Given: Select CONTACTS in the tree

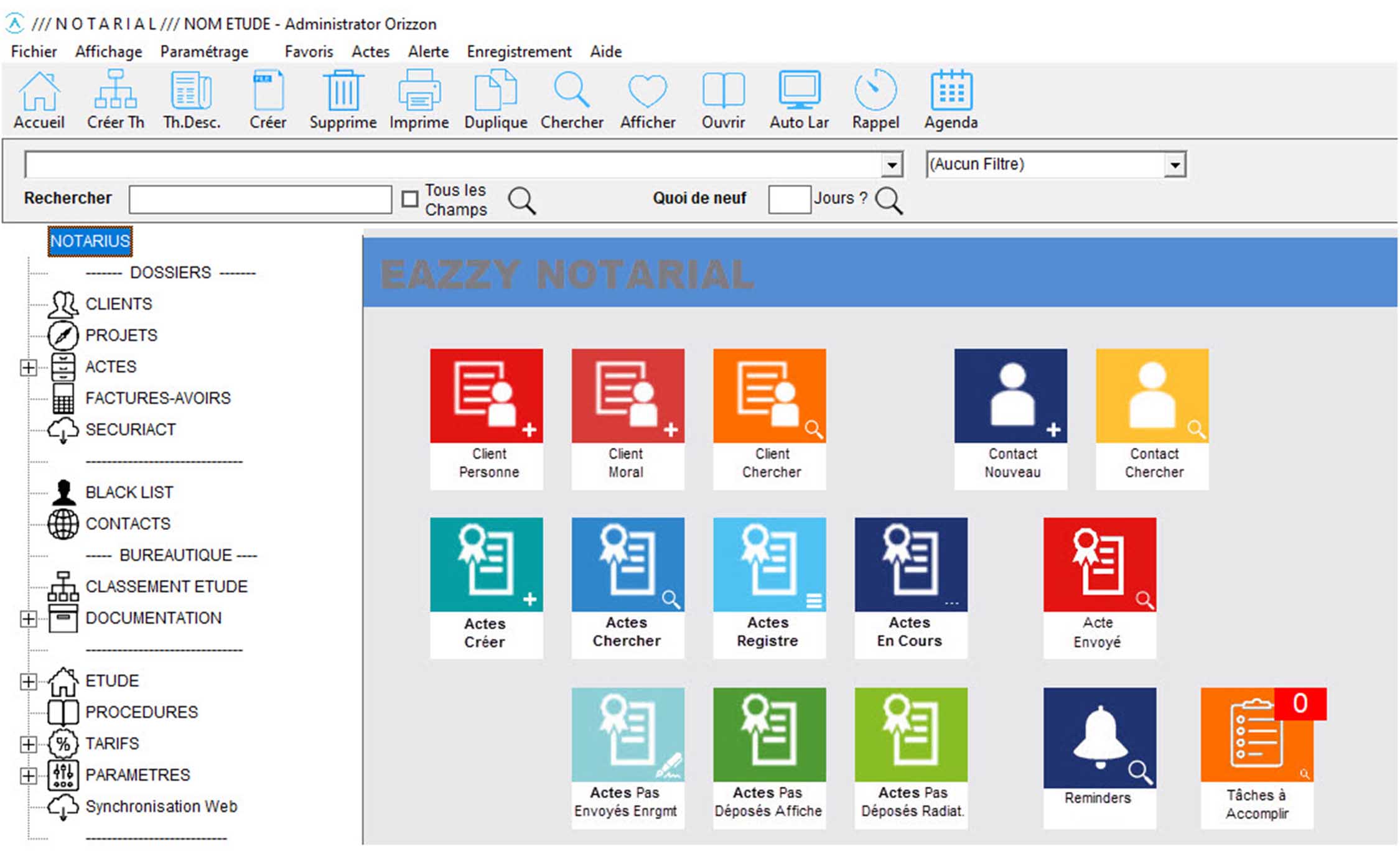Looking at the screenshot, I should click(x=128, y=524).
